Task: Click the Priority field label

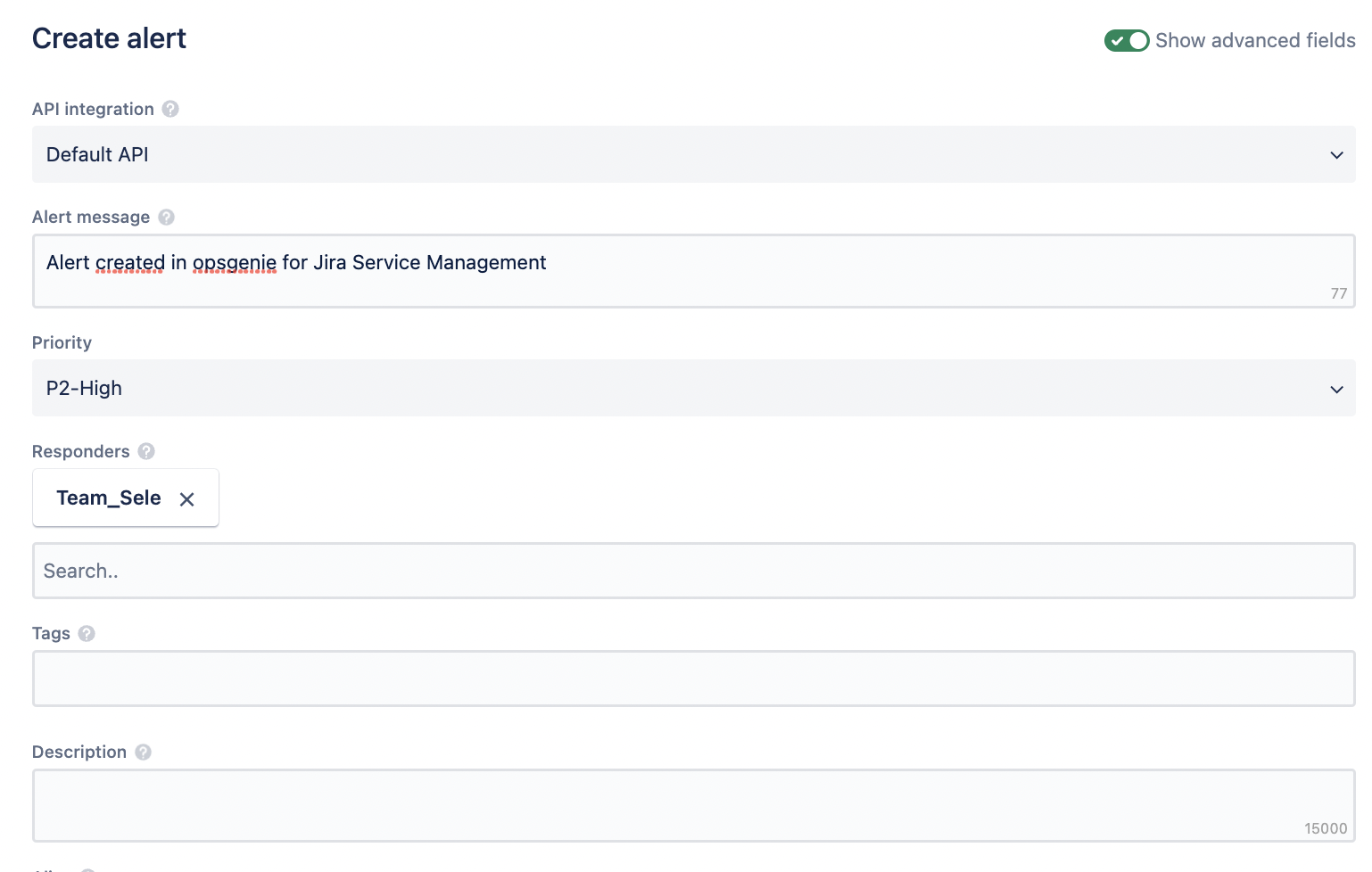Action: [x=62, y=342]
